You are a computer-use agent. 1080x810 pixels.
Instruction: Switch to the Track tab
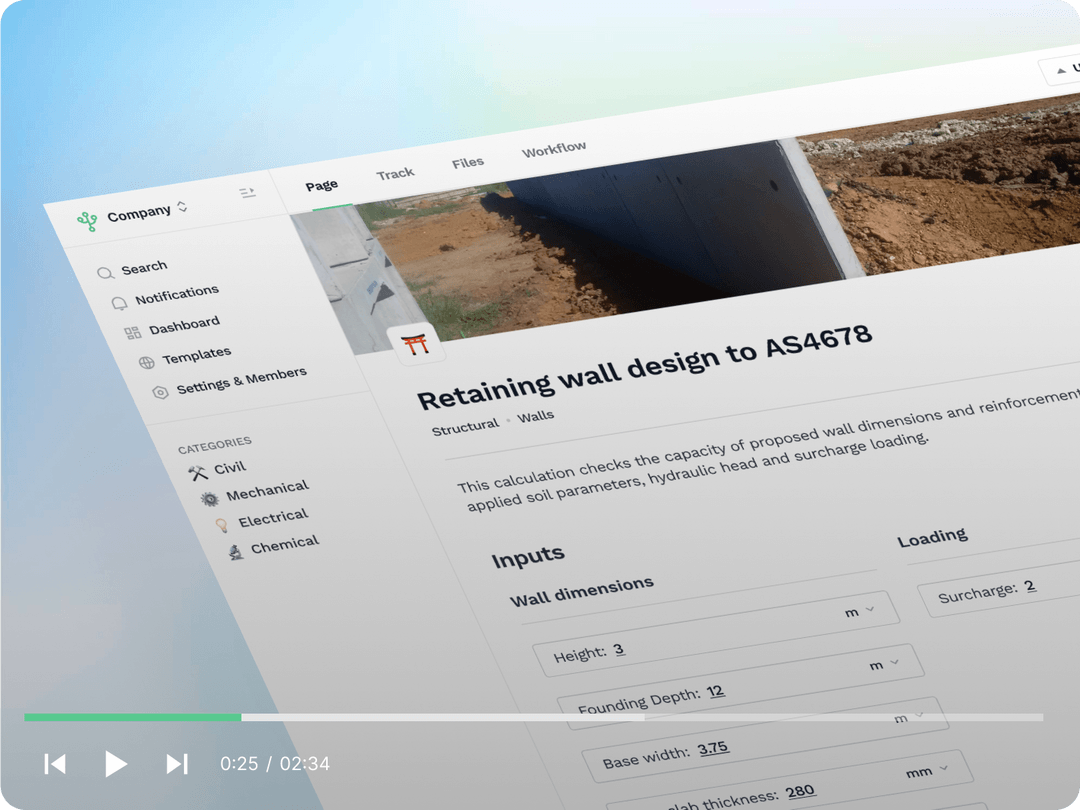coord(396,171)
